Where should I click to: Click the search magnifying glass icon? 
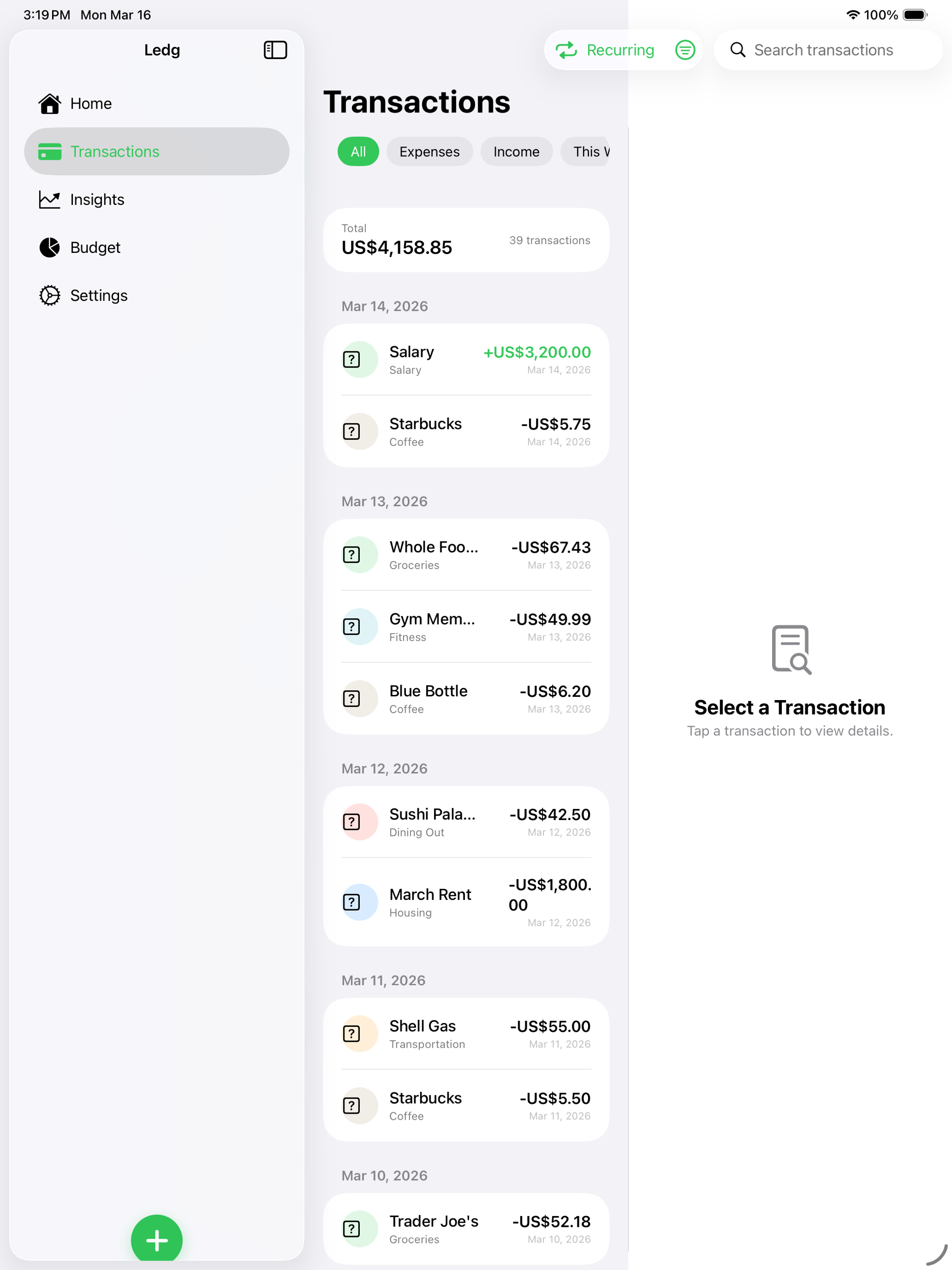click(738, 50)
